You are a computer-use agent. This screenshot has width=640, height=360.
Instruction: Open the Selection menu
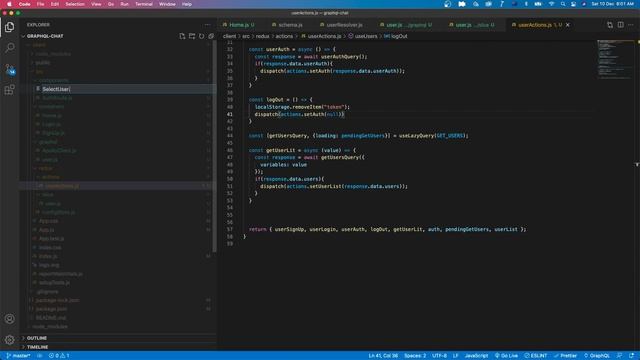(75, 4)
